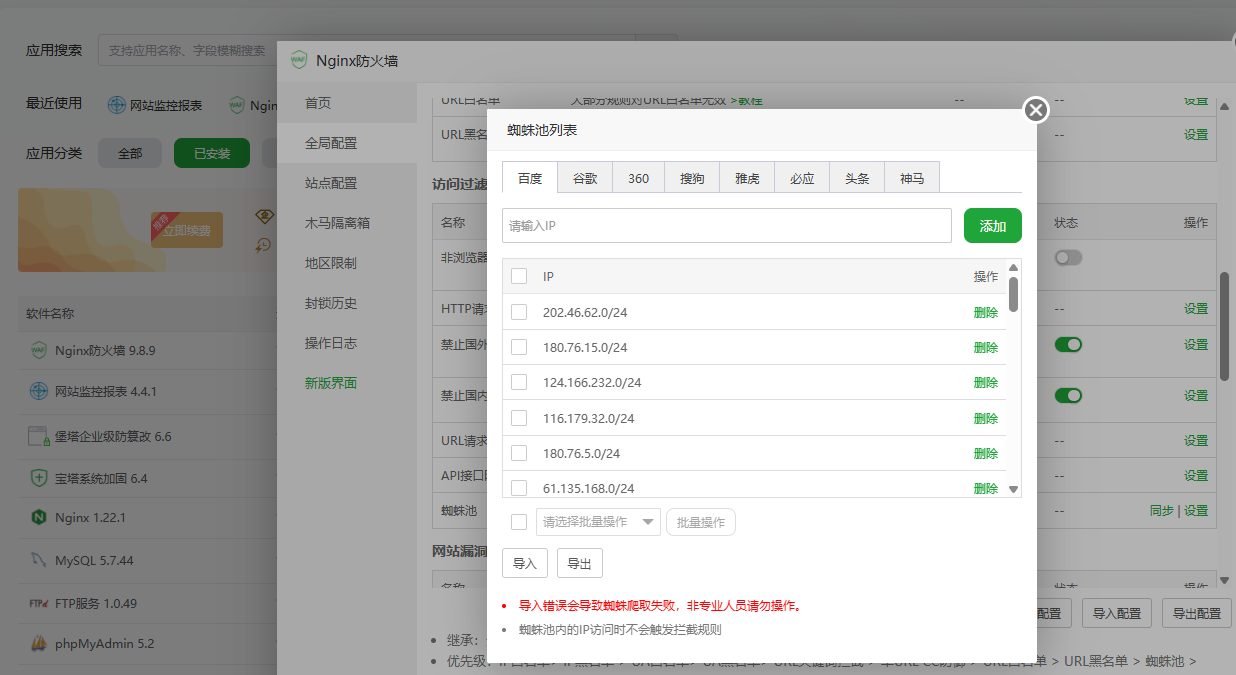This screenshot has height=675, width=1236.
Task: Open 木马隔离箱 in the firewall sidebar
Action: pos(347,223)
